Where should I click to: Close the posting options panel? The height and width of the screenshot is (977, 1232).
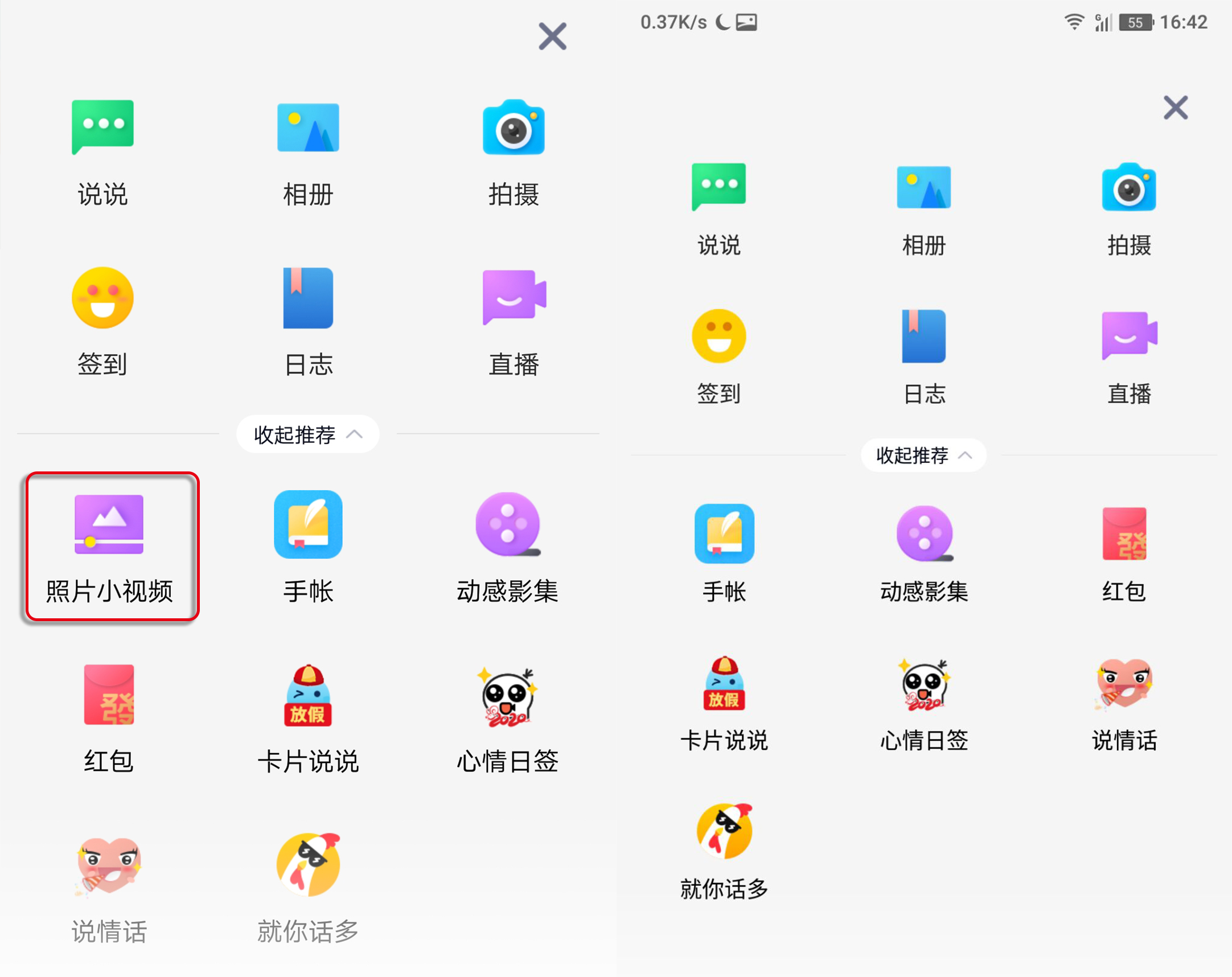552,36
